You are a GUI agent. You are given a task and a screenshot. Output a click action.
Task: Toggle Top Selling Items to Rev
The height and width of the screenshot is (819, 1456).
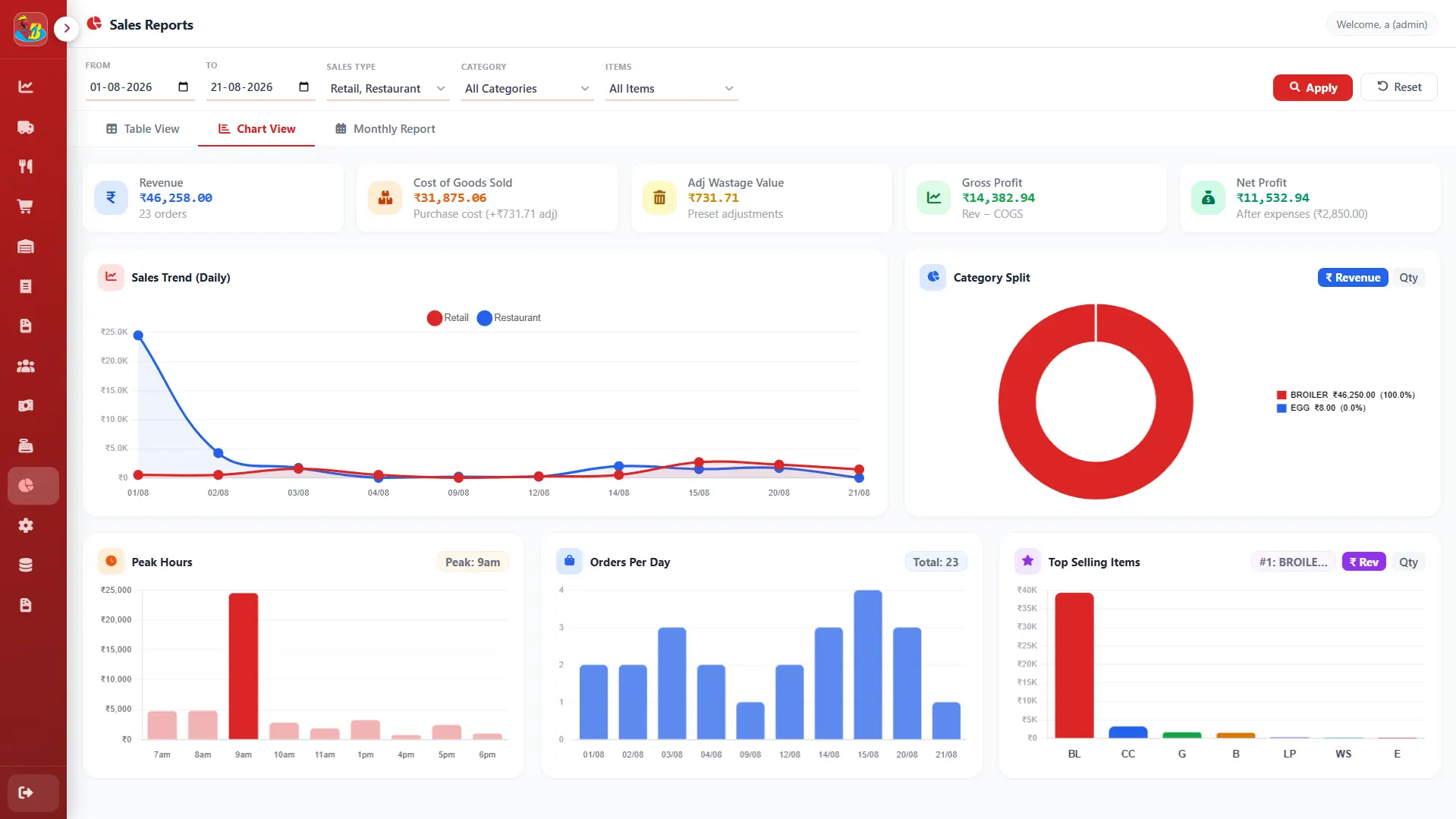pos(1363,562)
